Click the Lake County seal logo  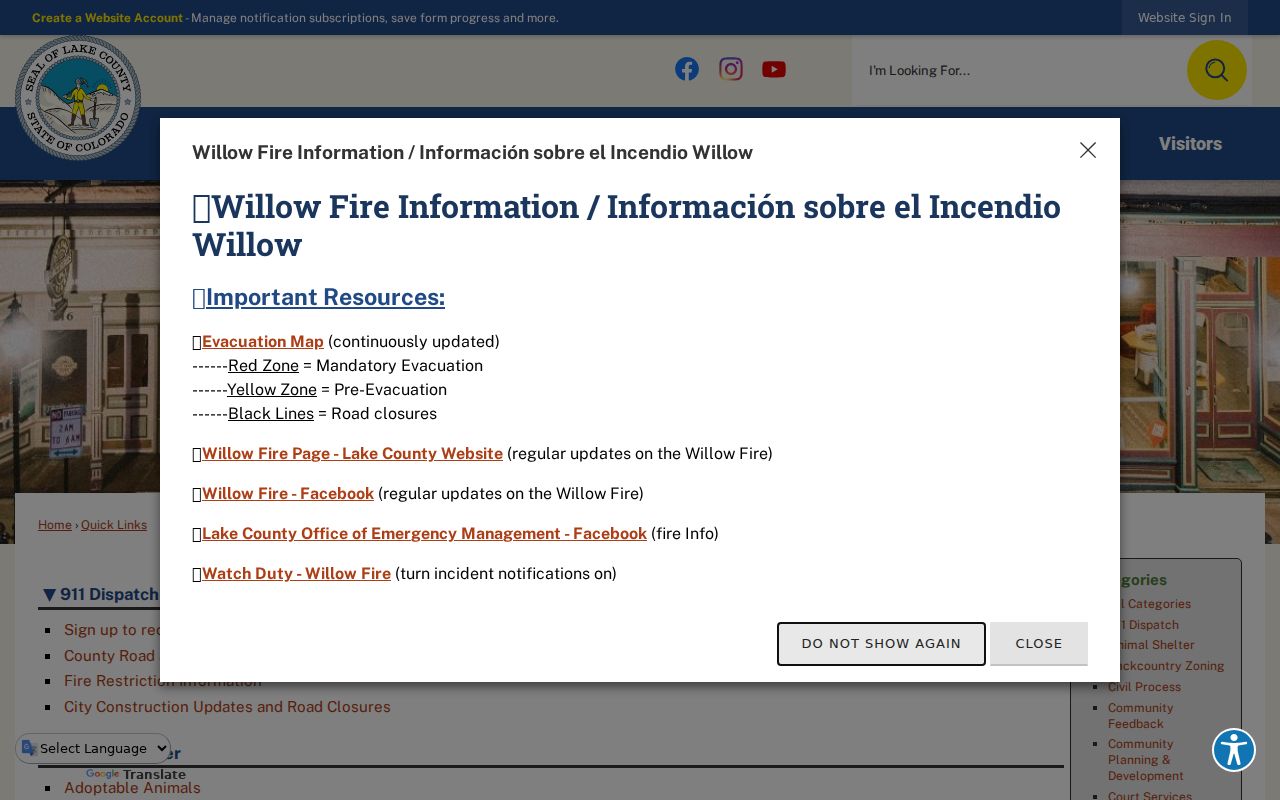pyautogui.click(x=78, y=97)
